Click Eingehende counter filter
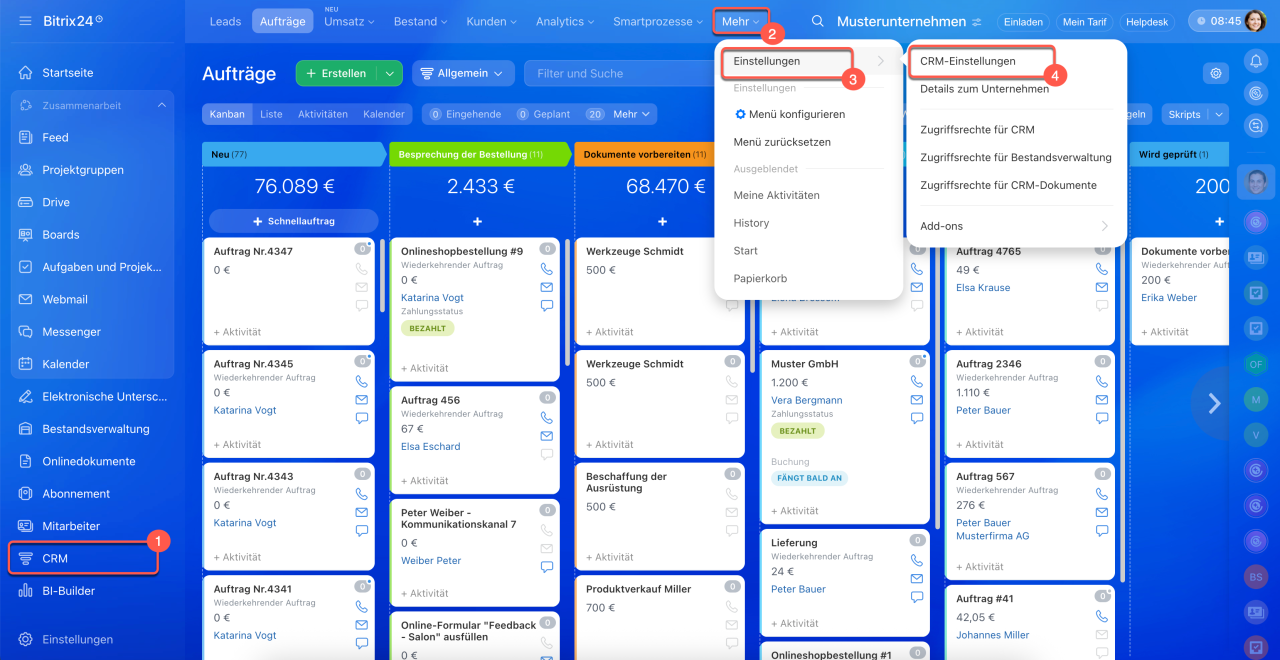The image size is (1280, 660). click(x=466, y=114)
